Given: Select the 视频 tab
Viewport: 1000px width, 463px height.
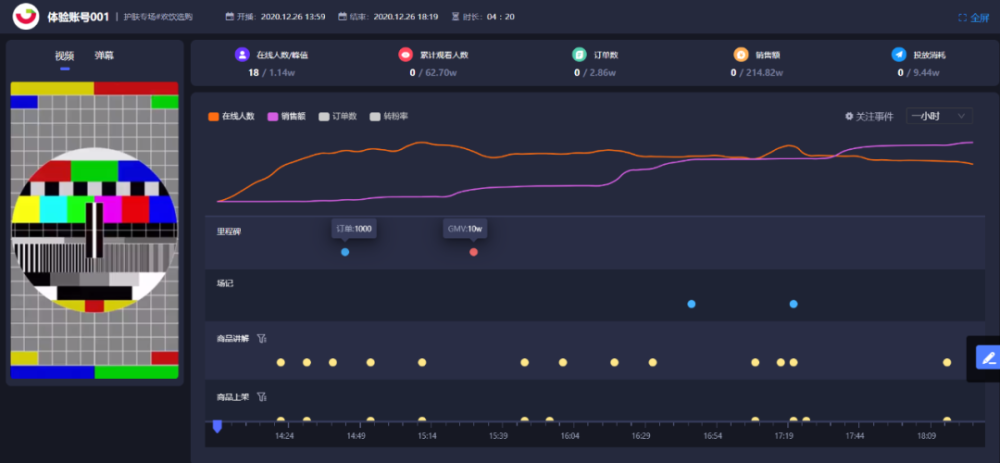Looking at the screenshot, I should click(65, 55).
